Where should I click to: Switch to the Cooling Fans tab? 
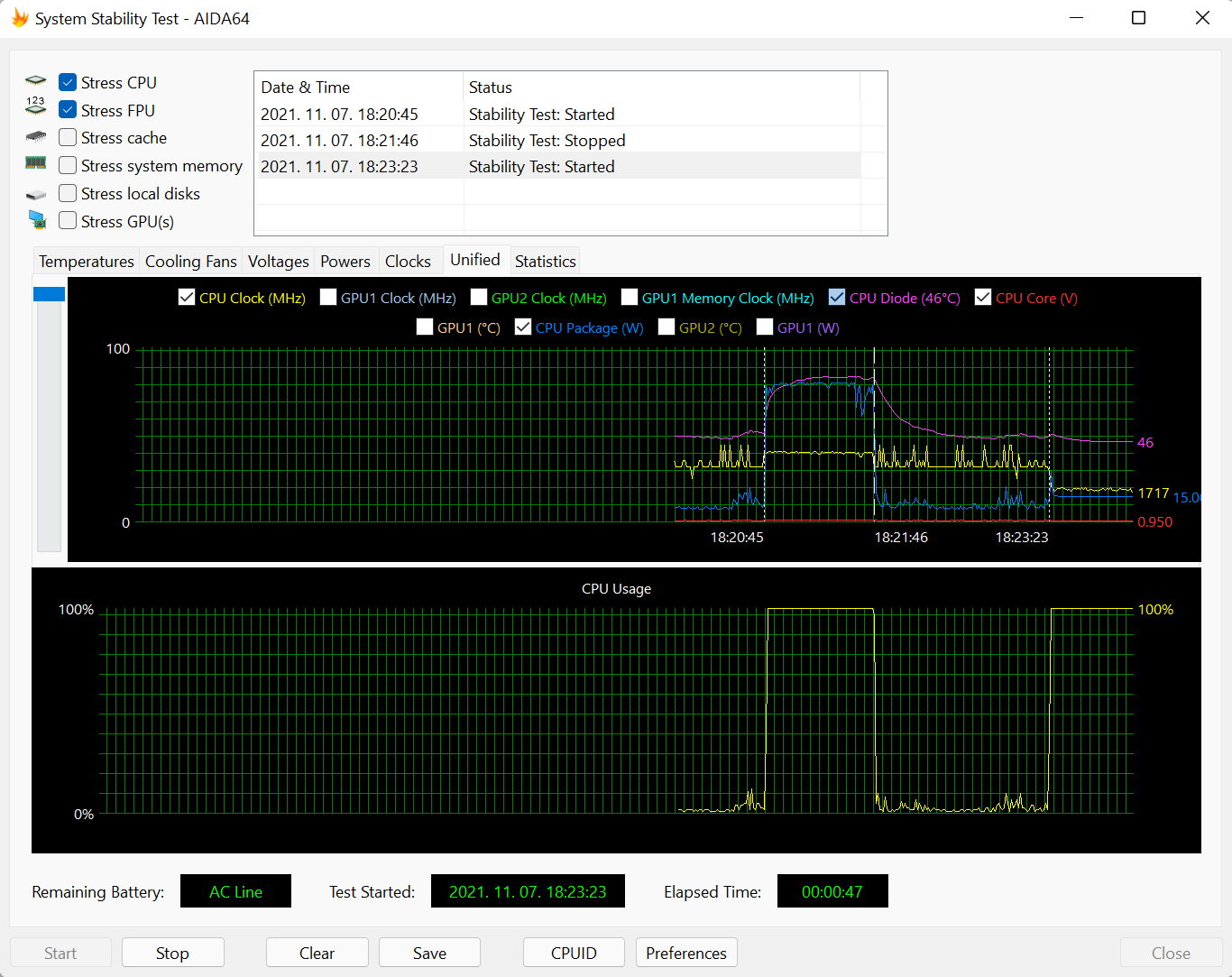pyautogui.click(x=191, y=261)
